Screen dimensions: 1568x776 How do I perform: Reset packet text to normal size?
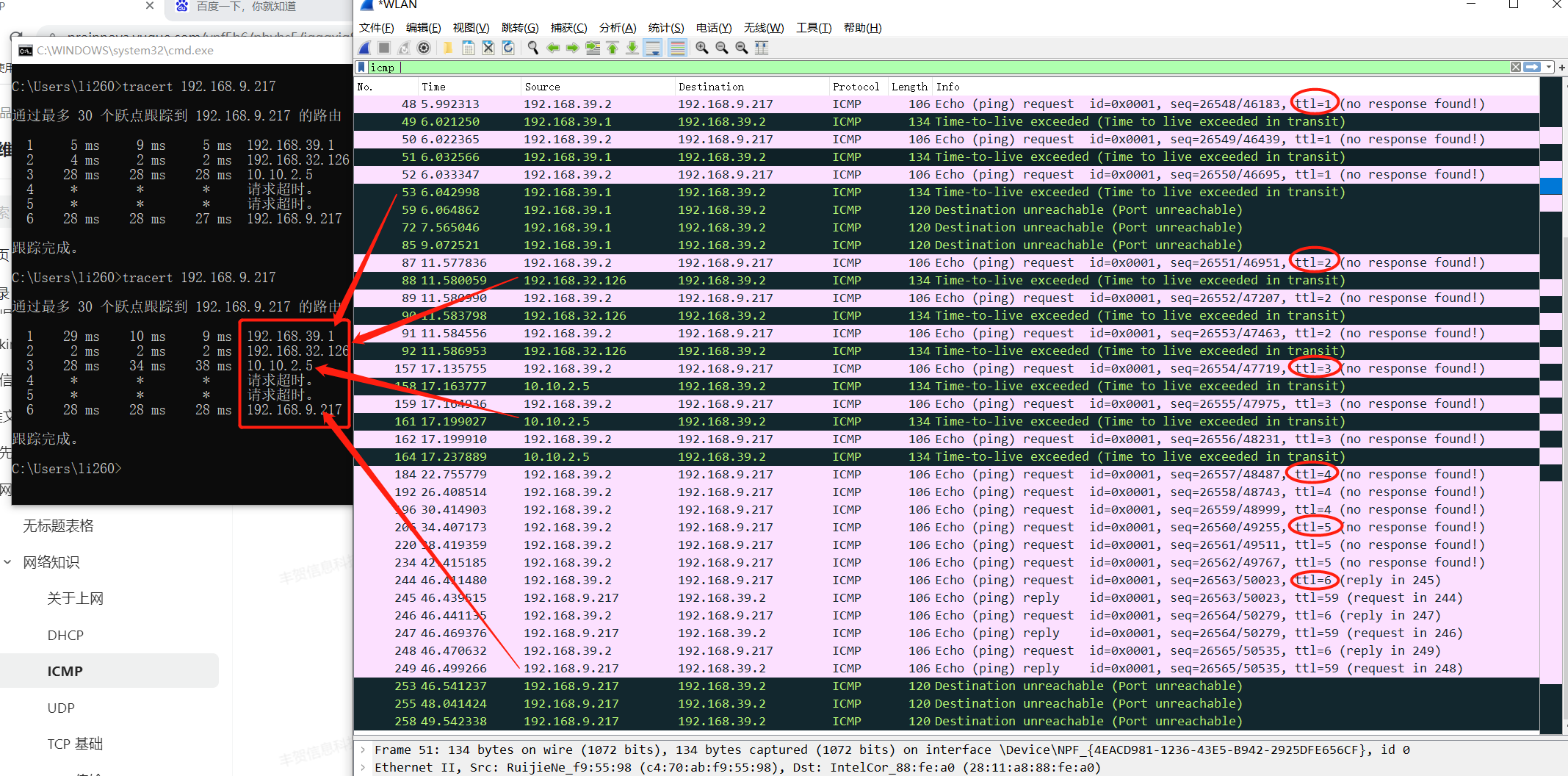742,48
